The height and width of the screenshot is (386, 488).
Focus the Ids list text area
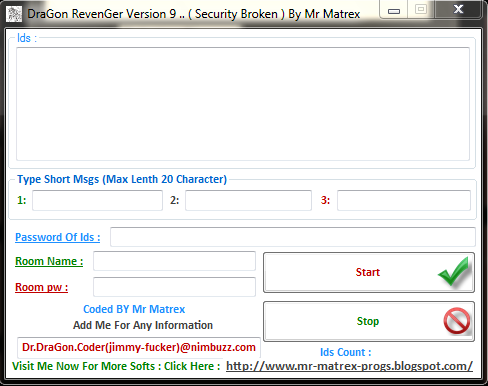243,104
